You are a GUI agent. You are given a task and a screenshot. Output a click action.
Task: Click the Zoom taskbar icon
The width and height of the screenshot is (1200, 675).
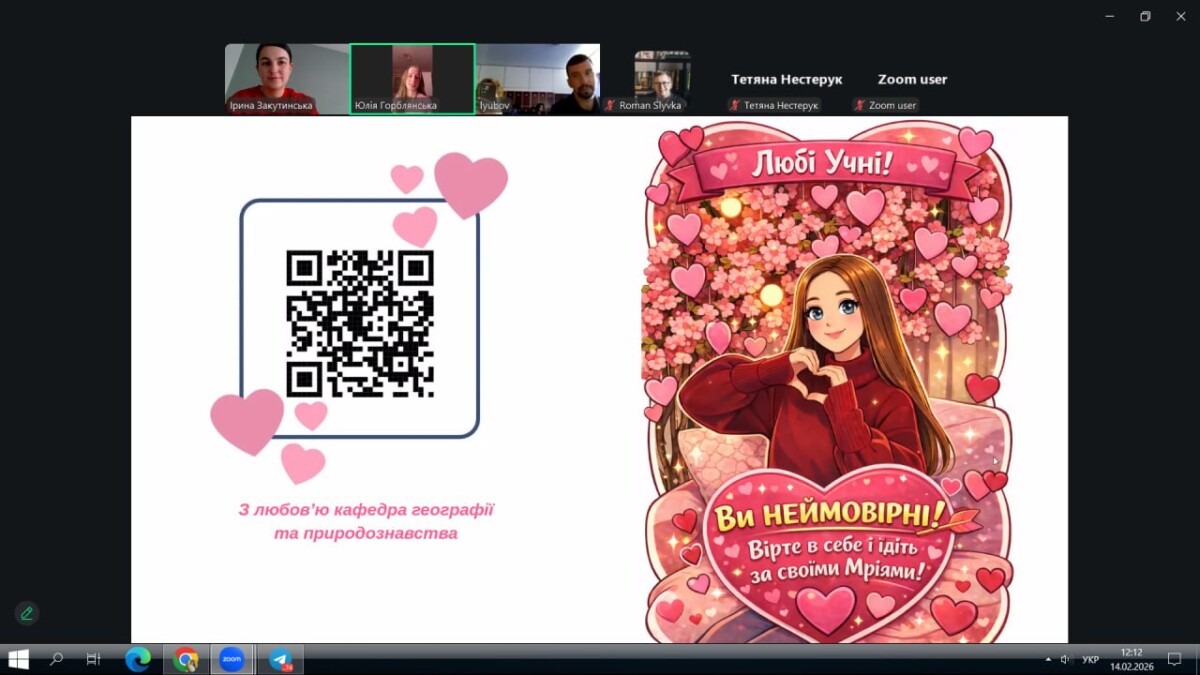(x=232, y=659)
